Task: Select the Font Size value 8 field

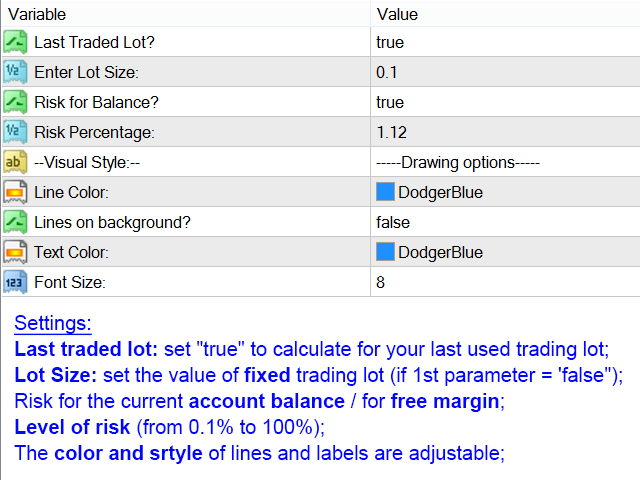Action: (505, 282)
